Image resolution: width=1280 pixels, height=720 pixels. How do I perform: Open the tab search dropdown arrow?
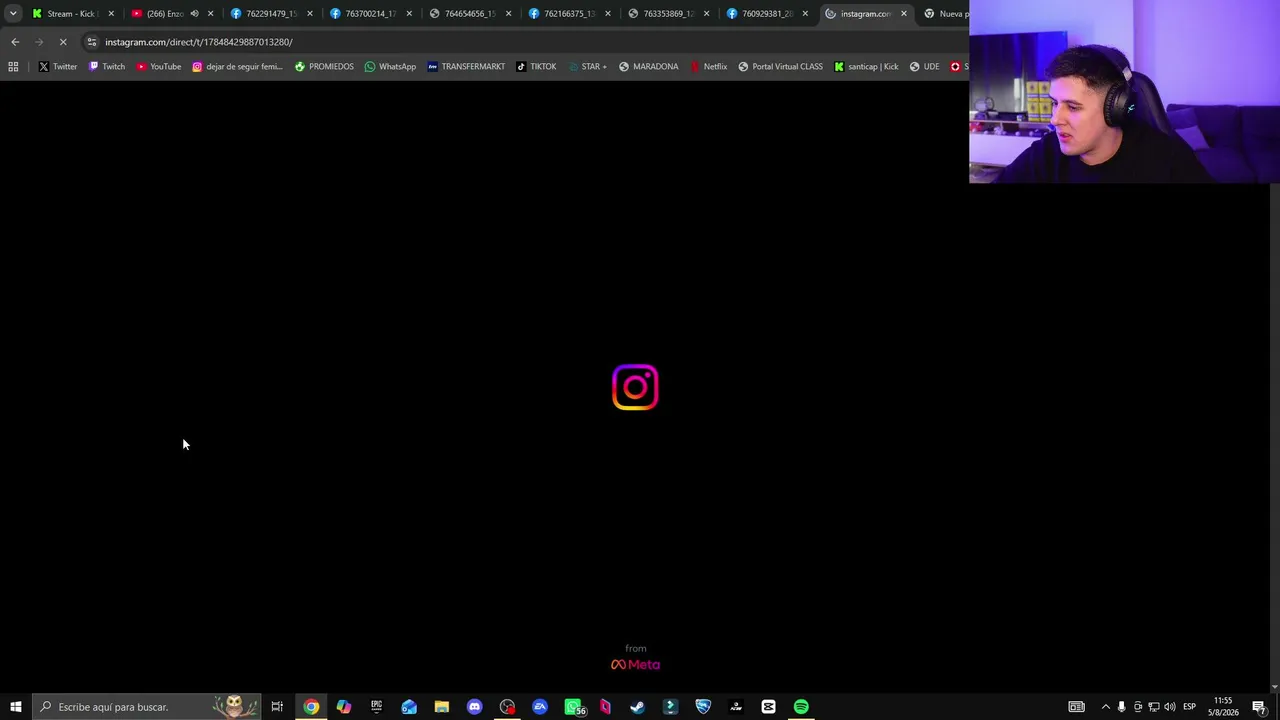(13, 14)
